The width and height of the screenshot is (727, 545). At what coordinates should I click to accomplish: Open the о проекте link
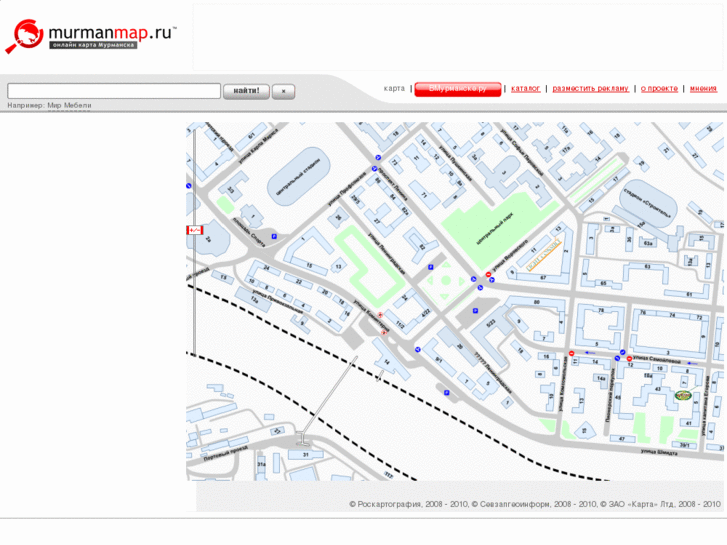[659, 88]
